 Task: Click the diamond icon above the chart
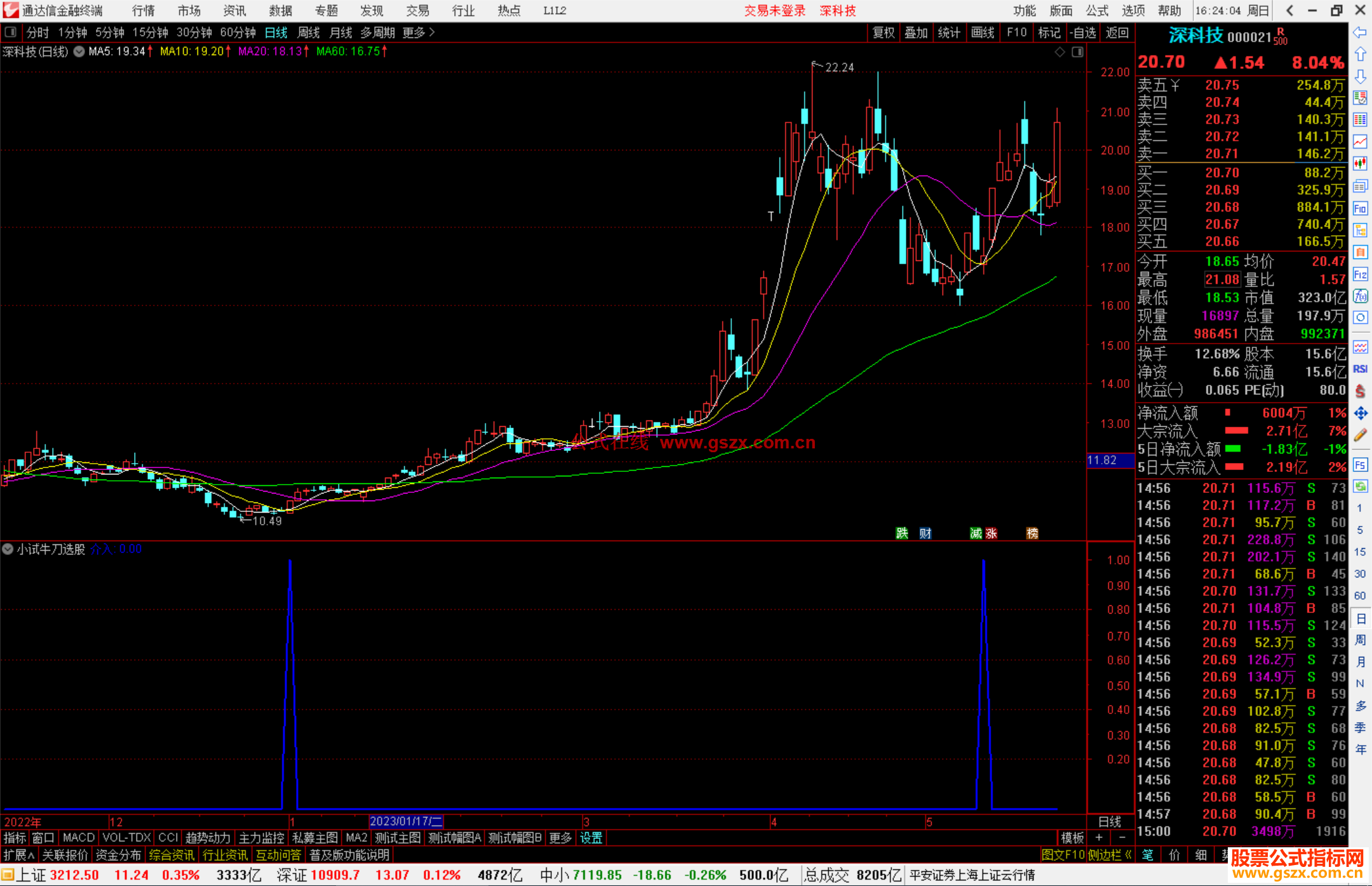coord(1059,52)
